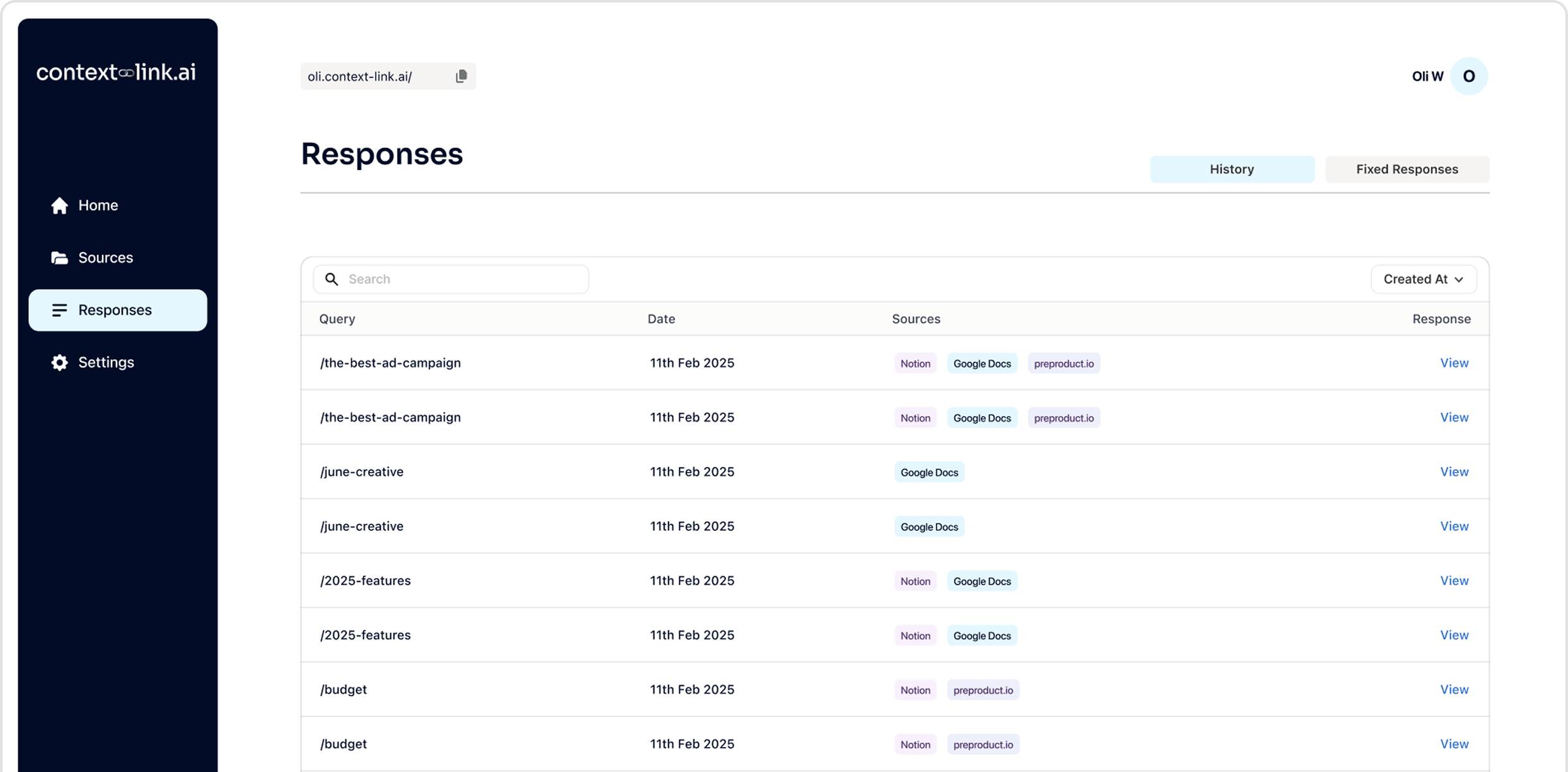Screen dimensions: 1568x772
Task: Click the context-link.ai logo
Action: pos(116,71)
